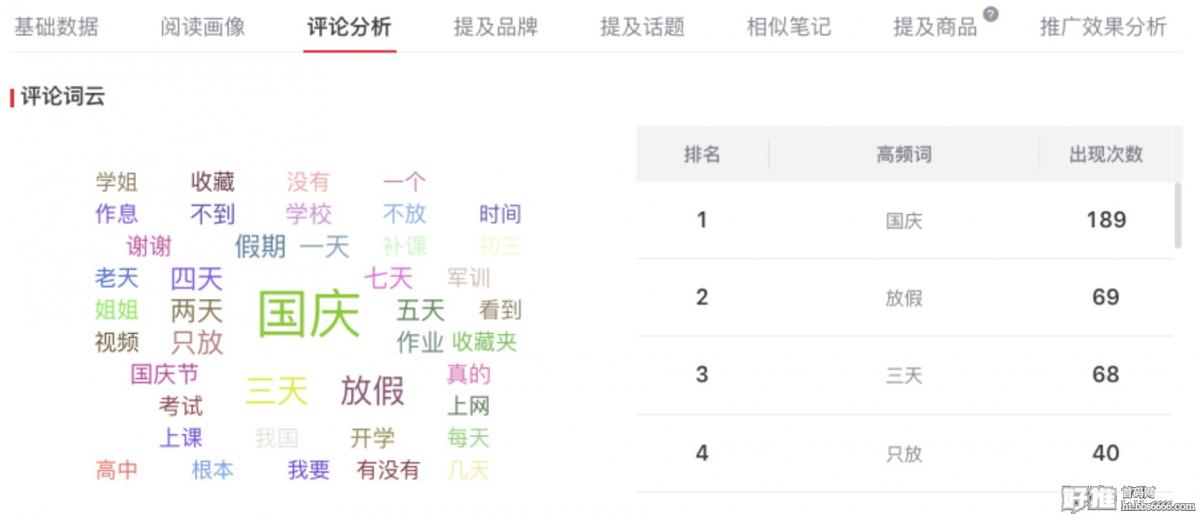Click the 高频词 column header

point(904,155)
